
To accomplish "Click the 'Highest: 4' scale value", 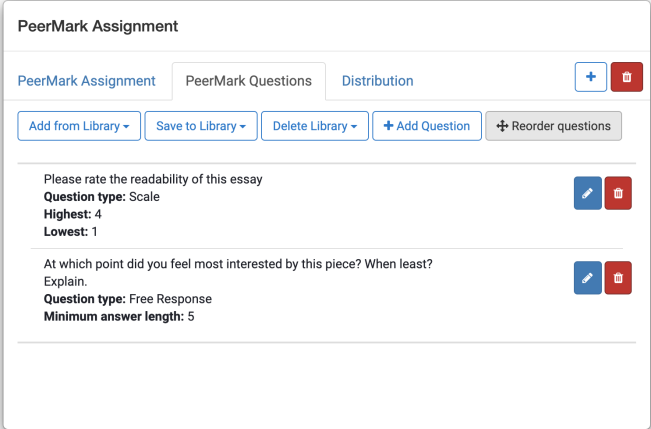I will [x=73, y=214].
